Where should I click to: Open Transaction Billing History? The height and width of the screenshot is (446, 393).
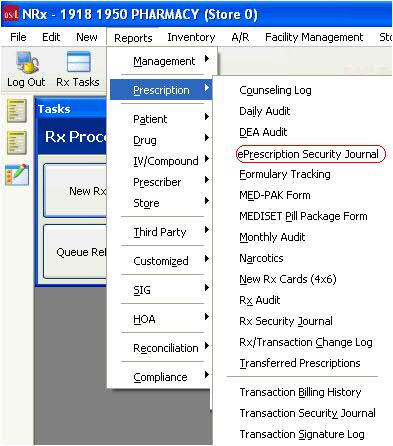point(300,392)
